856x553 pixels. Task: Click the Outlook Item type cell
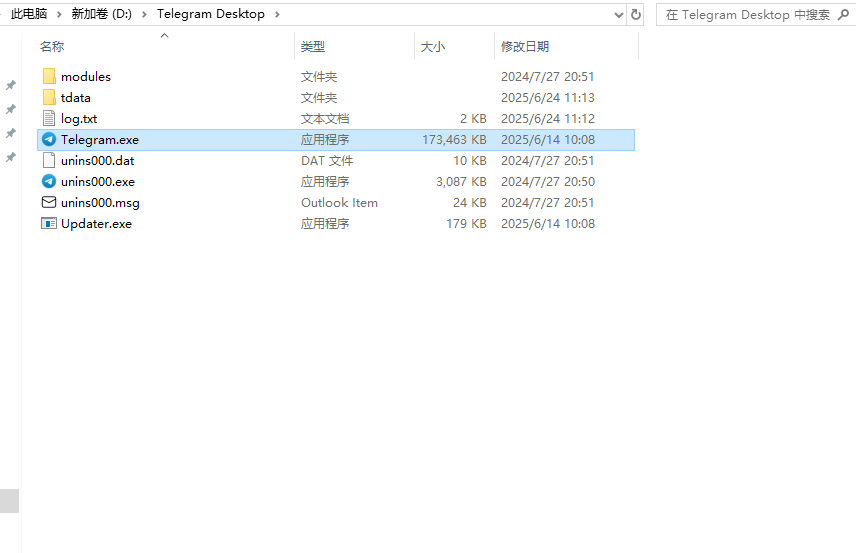[x=339, y=203]
